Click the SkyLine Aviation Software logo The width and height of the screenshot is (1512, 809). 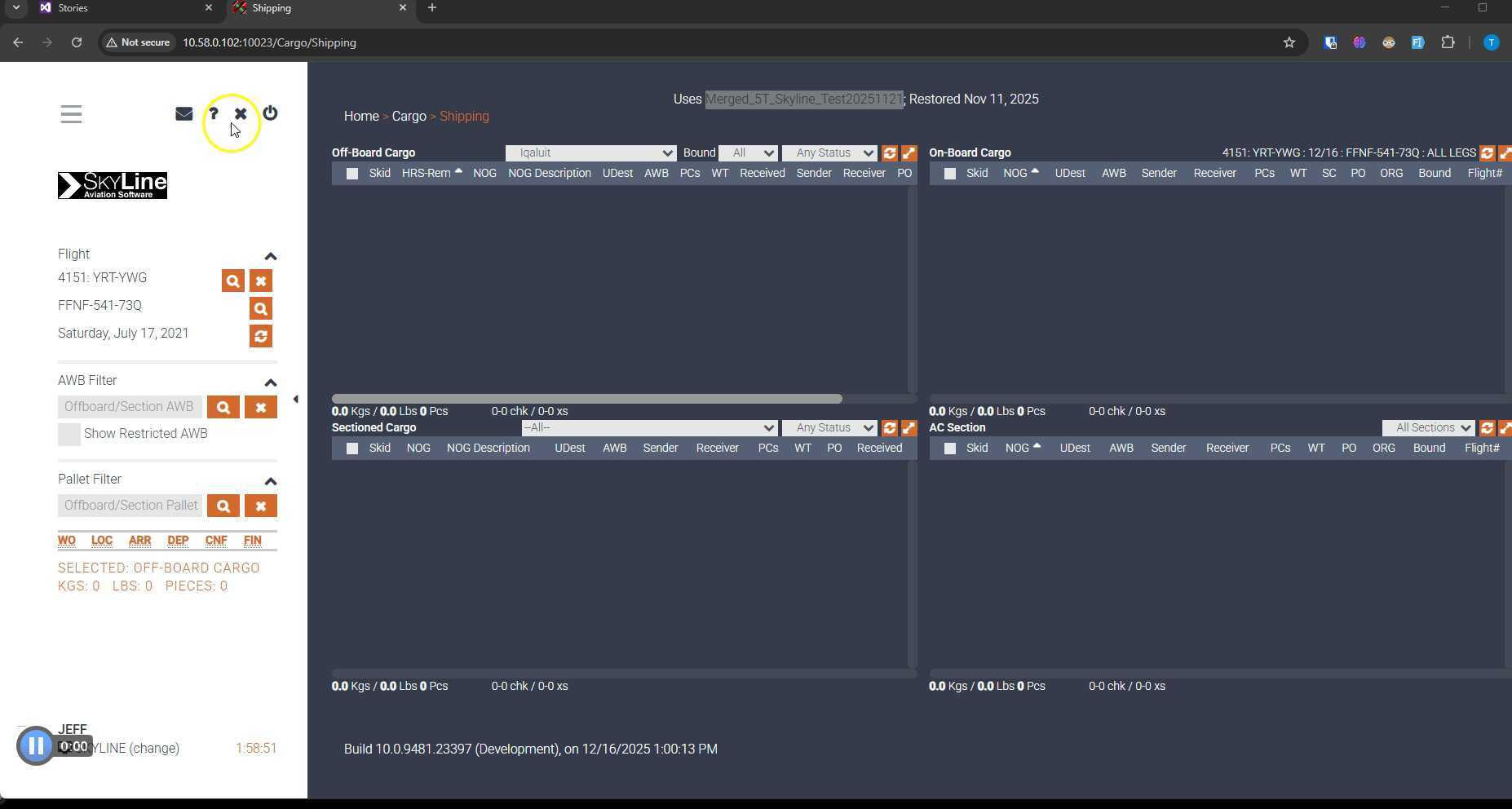(113, 185)
